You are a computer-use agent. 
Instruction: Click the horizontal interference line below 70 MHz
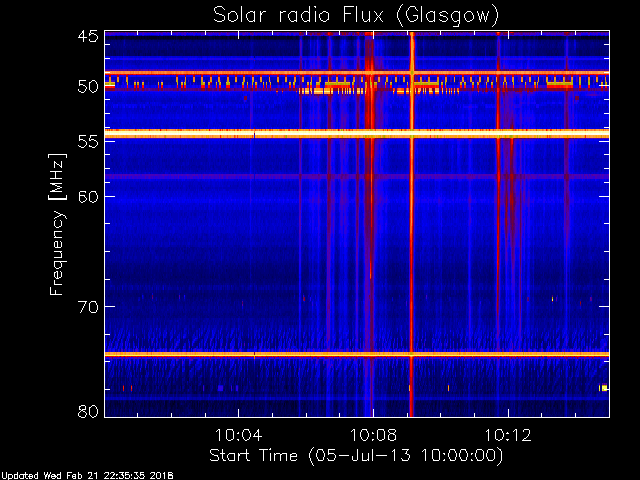pyautogui.click(x=357, y=354)
